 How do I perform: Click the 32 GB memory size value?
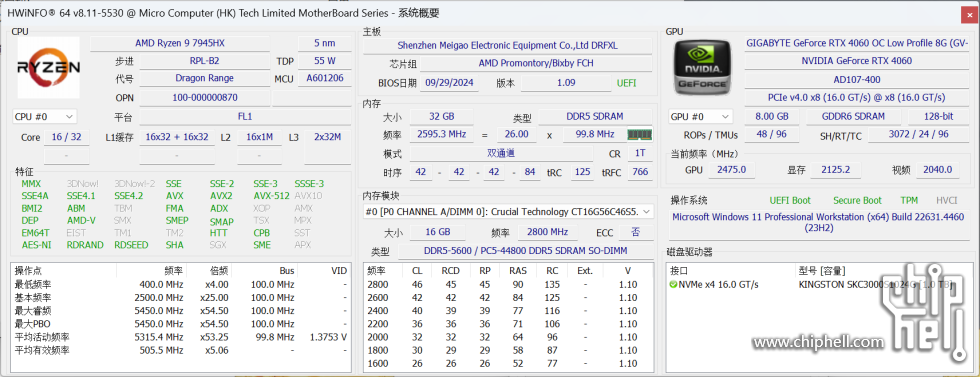(441, 116)
